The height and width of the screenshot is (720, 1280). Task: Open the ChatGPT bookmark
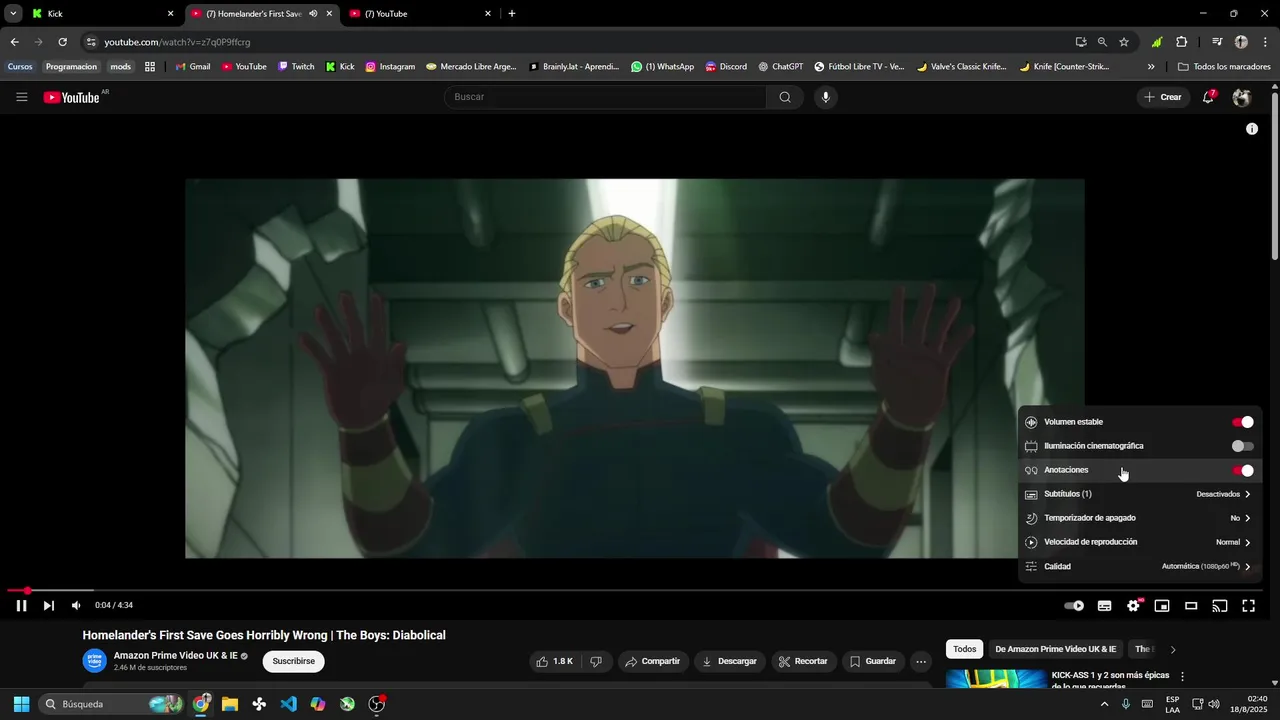[x=781, y=67]
